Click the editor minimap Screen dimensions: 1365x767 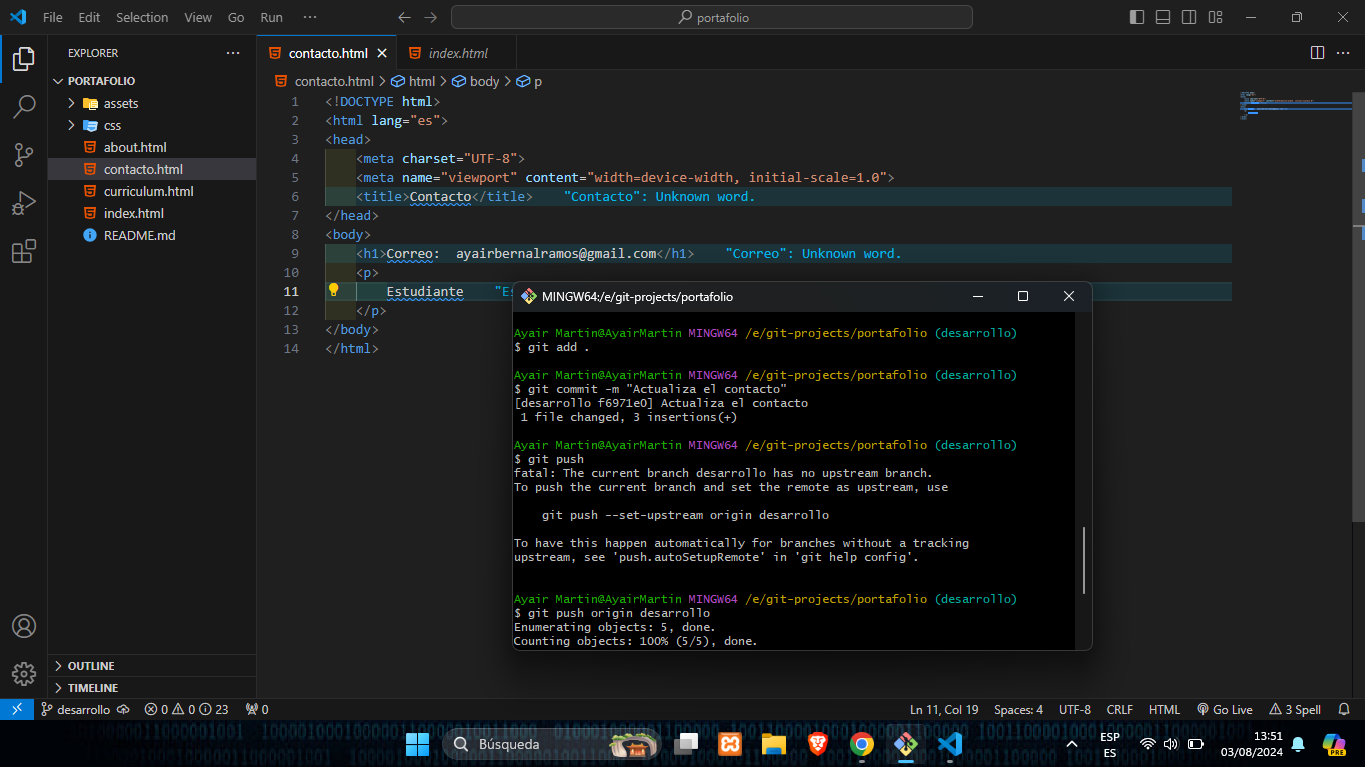tap(1294, 105)
